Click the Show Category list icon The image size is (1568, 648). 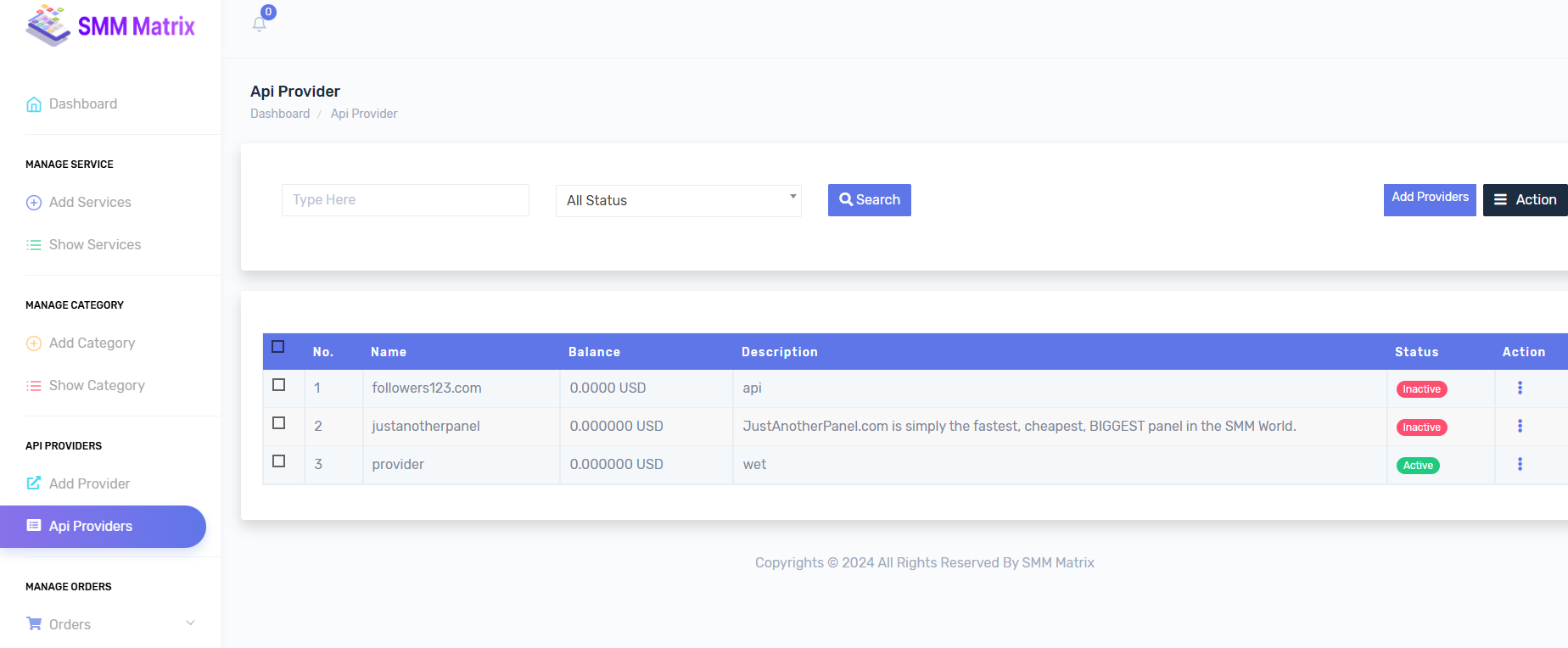point(34,386)
